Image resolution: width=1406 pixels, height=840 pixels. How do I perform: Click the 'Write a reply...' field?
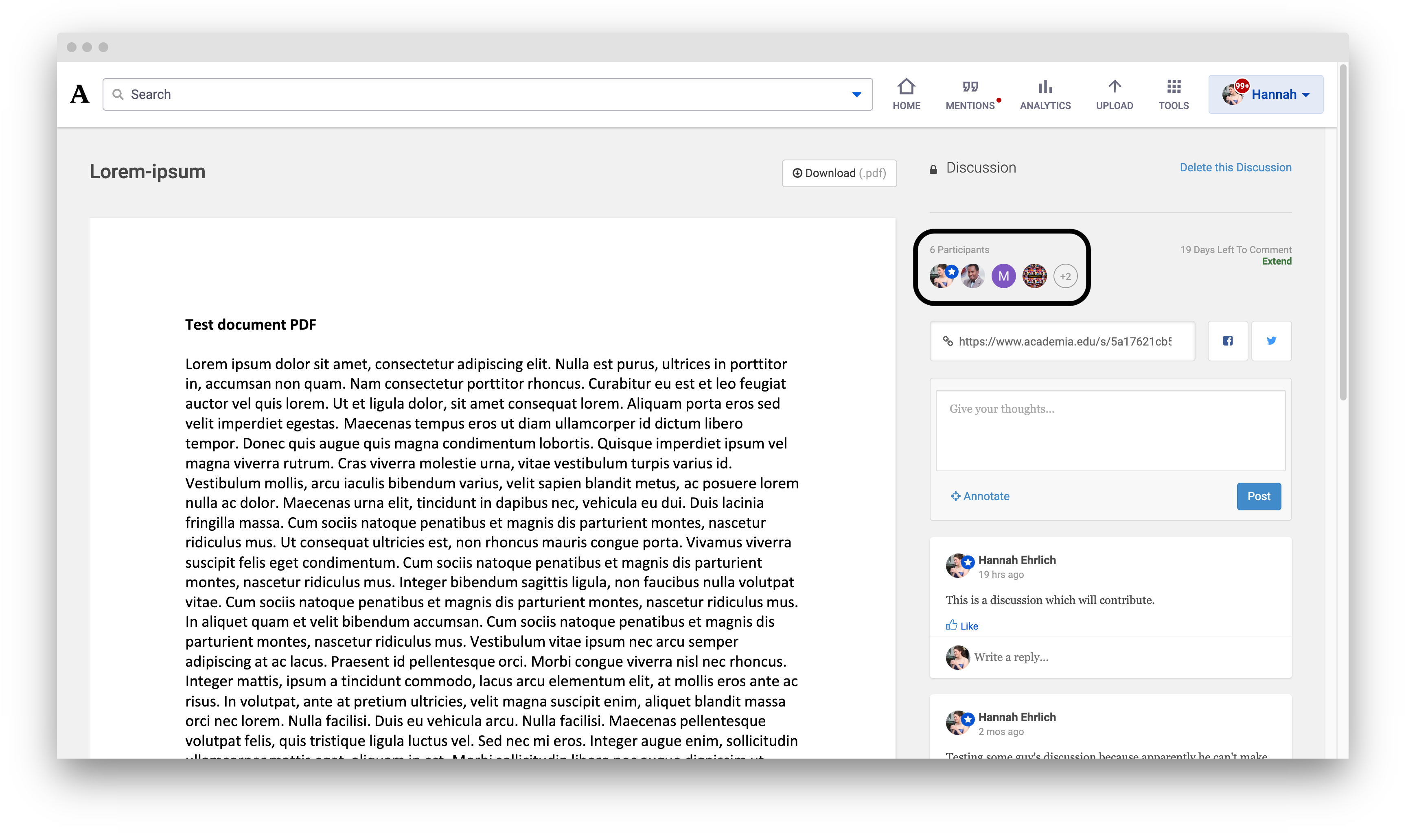[1011, 656]
